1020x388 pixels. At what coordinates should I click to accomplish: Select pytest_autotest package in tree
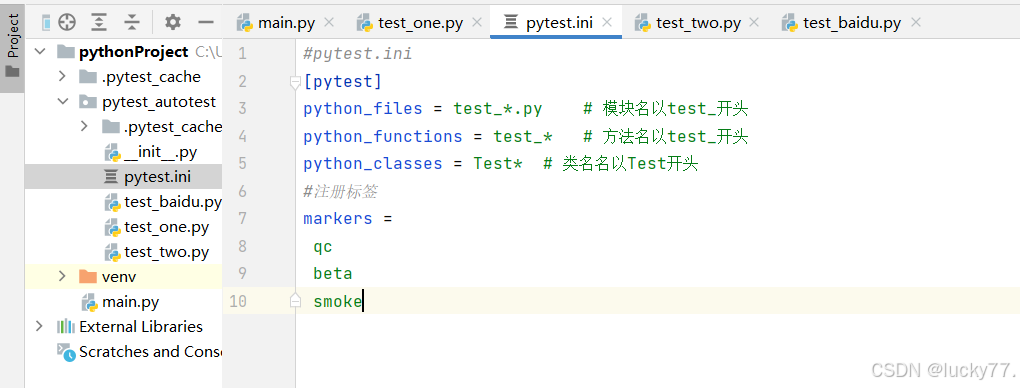click(159, 102)
